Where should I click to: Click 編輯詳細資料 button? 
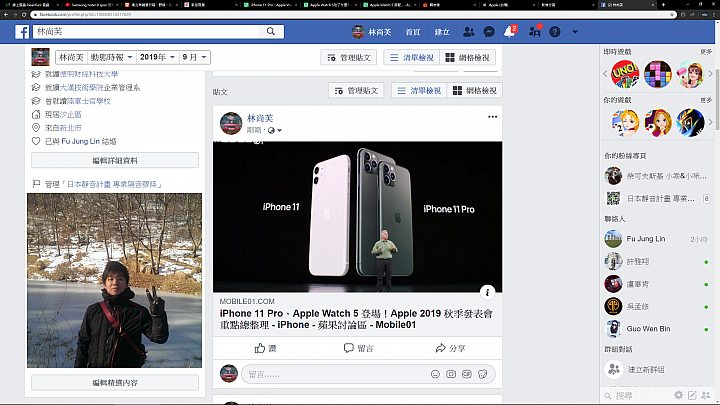click(x=115, y=160)
